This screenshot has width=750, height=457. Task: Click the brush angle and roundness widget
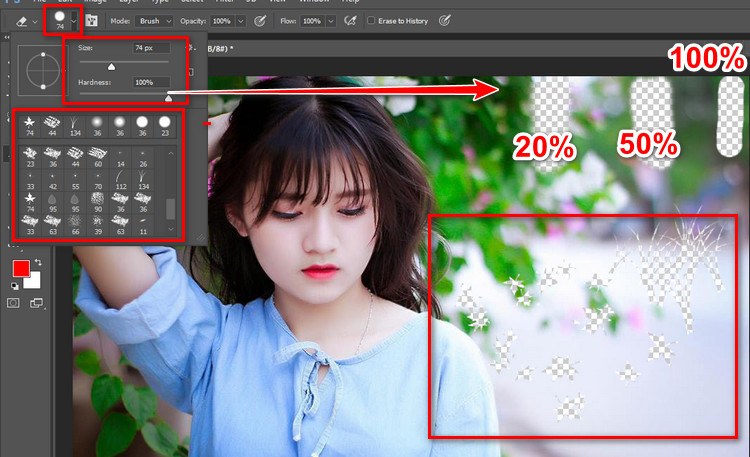point(43,70)
